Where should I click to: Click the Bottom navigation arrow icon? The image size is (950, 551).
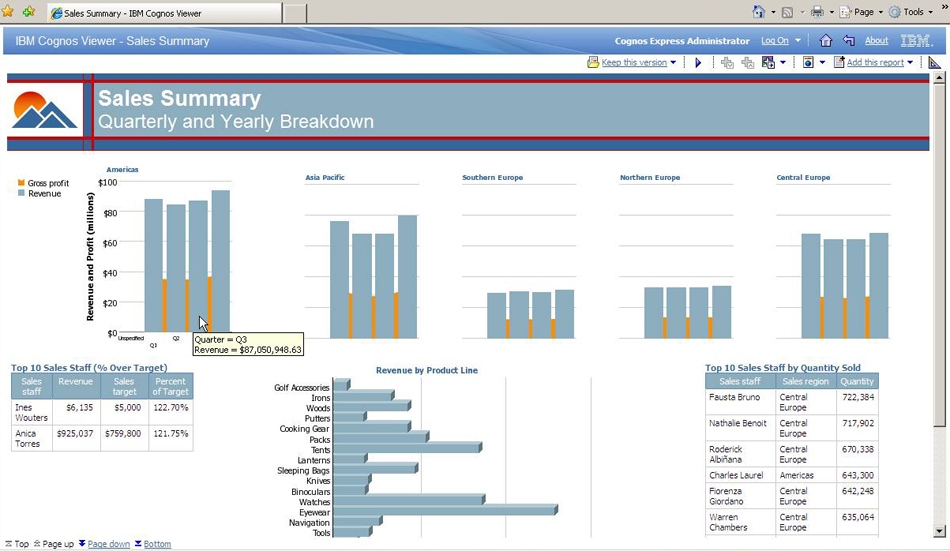click(x=138, y=544)
